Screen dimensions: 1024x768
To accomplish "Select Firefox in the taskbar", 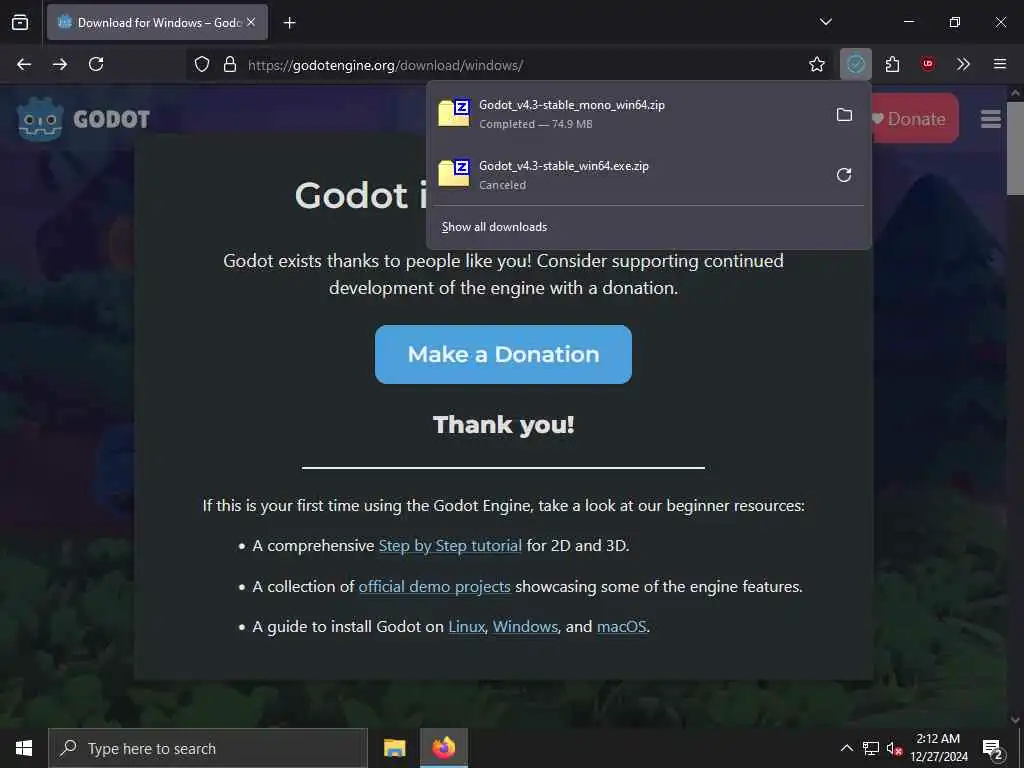I will pos(443,748).
